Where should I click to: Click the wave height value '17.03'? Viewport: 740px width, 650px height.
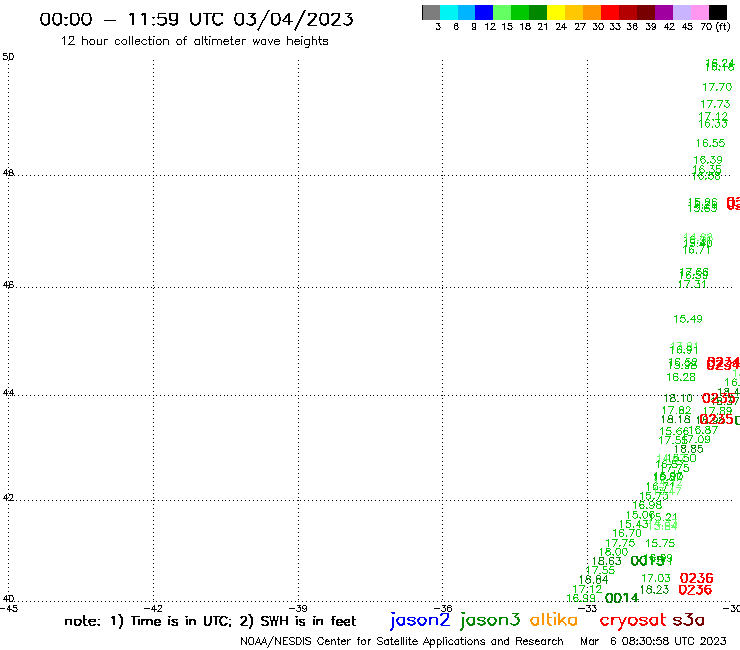(x=656, y=578)
